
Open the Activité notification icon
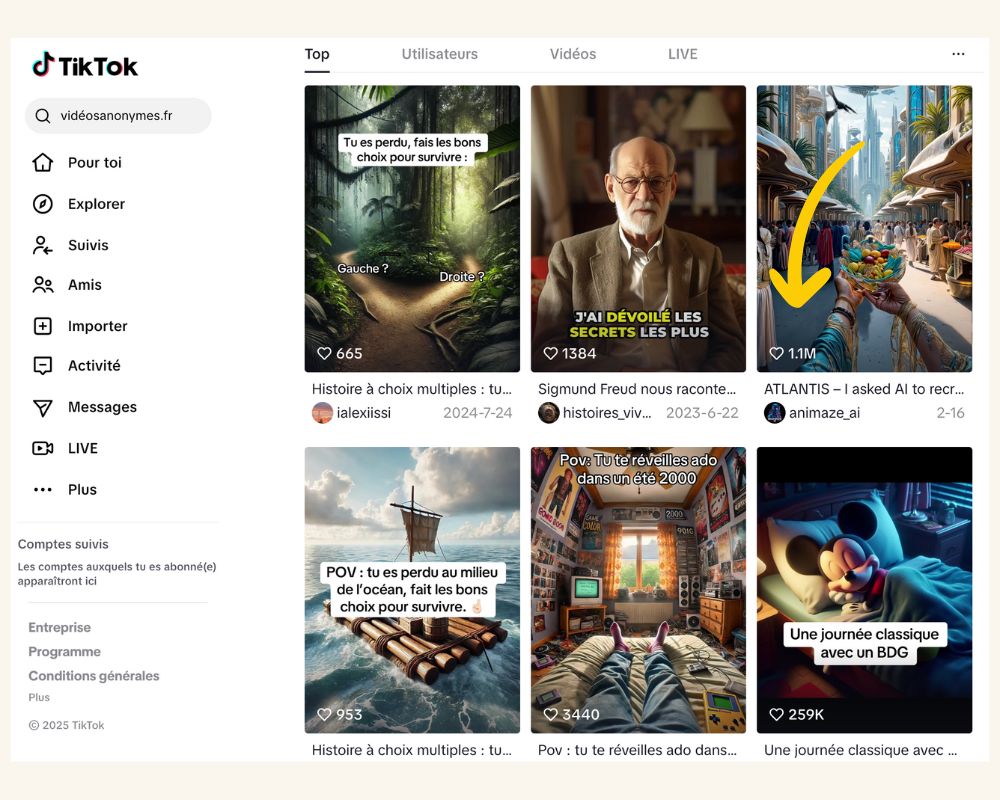42,366
